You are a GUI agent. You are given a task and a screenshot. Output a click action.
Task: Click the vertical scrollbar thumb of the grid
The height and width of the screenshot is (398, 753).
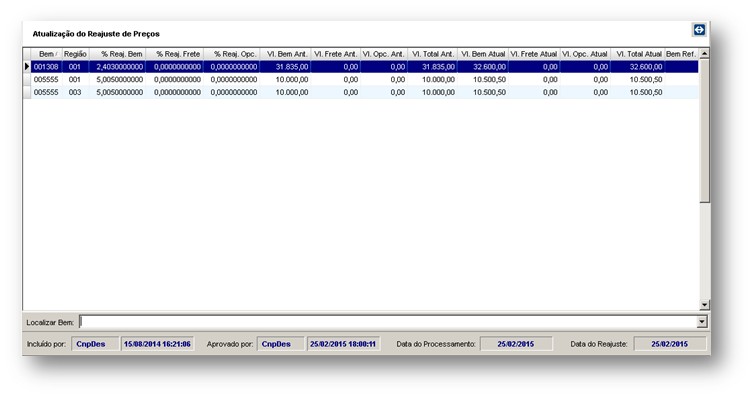coord(704,131)
